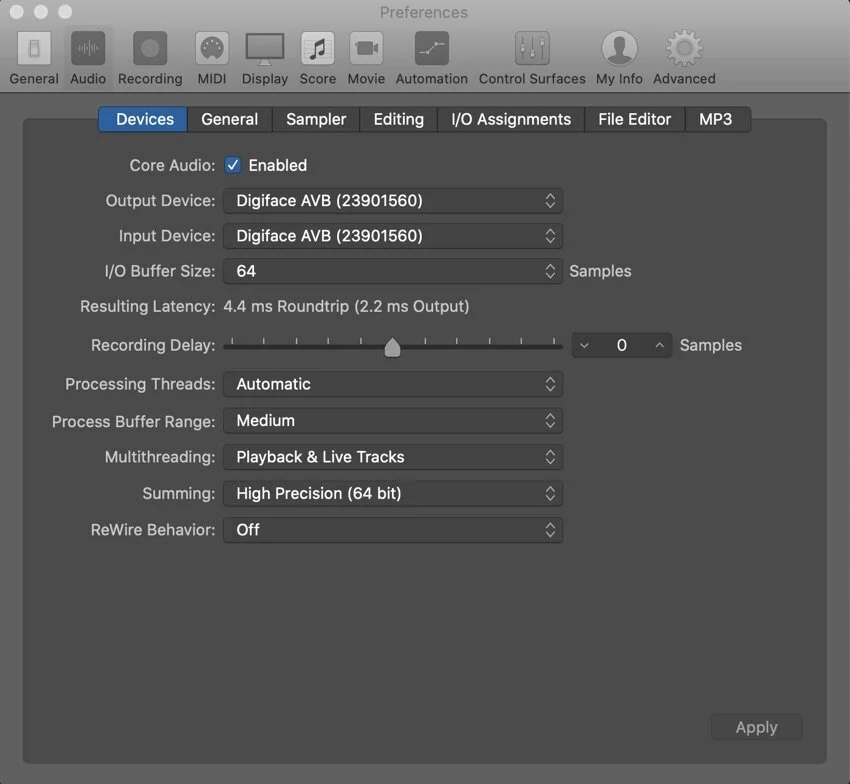Open the ReWire Behavior dropdown

click(x=393, y=530)
